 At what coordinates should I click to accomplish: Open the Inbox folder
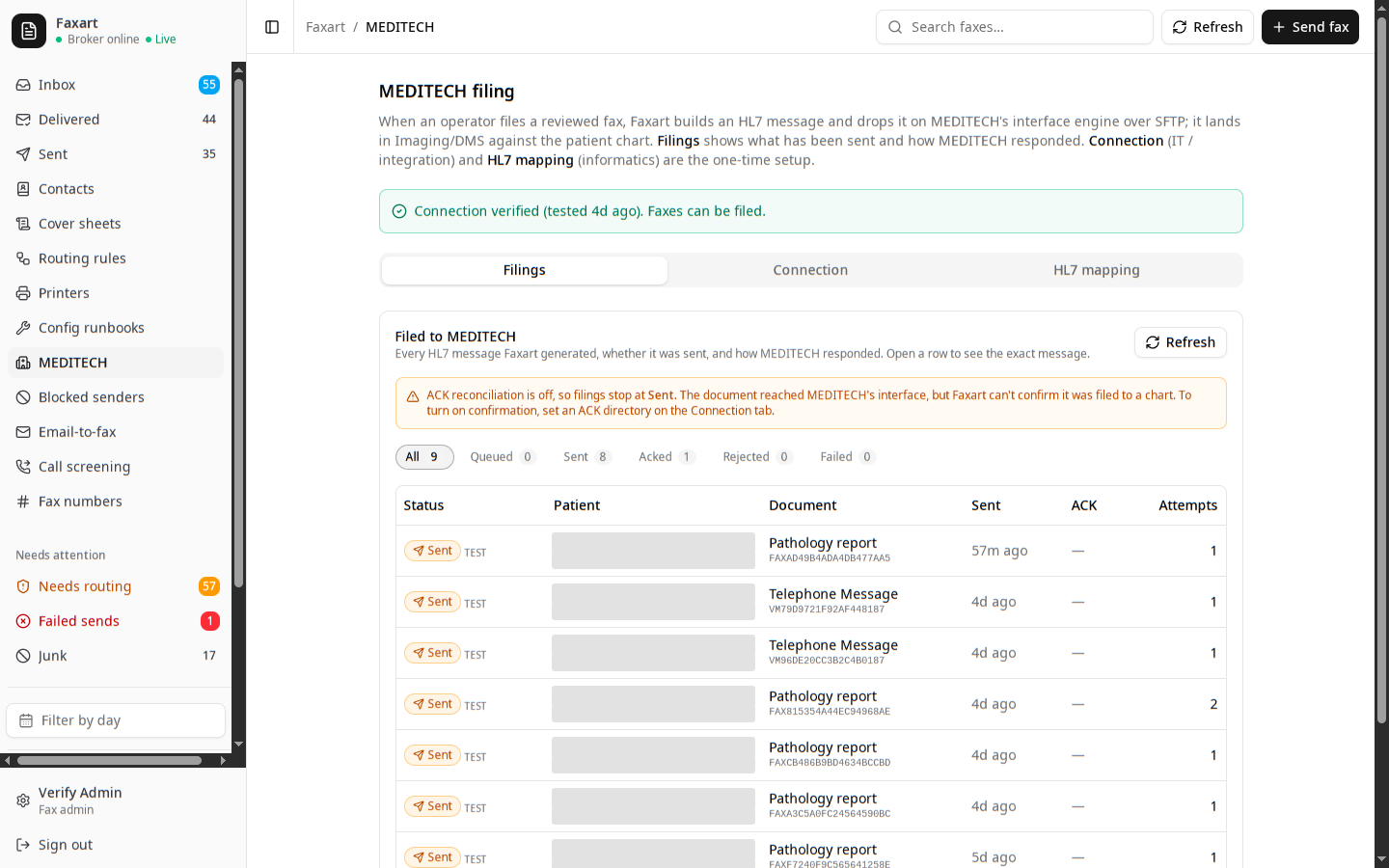[116, 85]
